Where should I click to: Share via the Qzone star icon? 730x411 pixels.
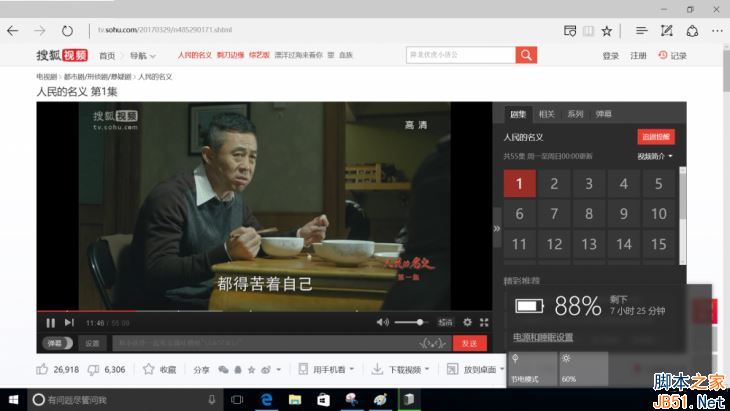click(251, 370)
